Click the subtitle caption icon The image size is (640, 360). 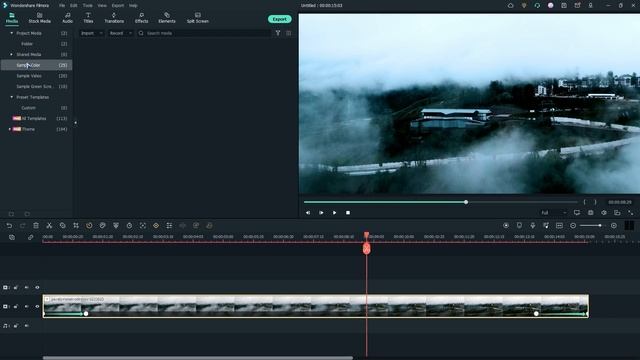[x=560, y=225]
